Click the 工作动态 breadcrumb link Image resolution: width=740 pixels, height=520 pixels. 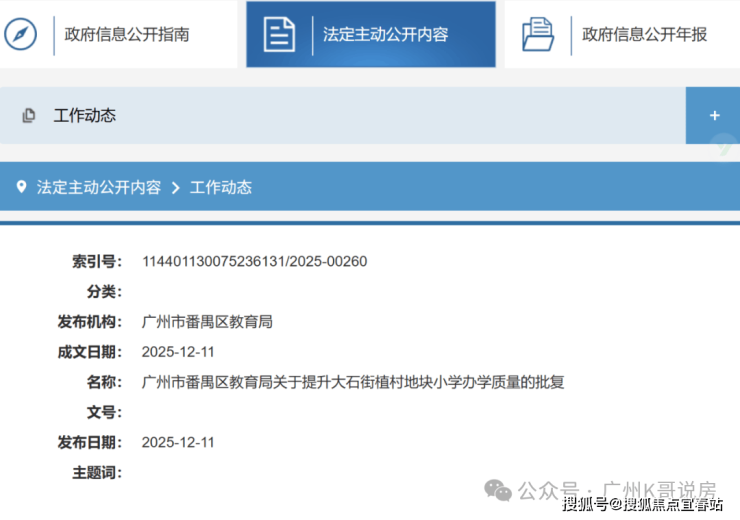click(220, 187)
